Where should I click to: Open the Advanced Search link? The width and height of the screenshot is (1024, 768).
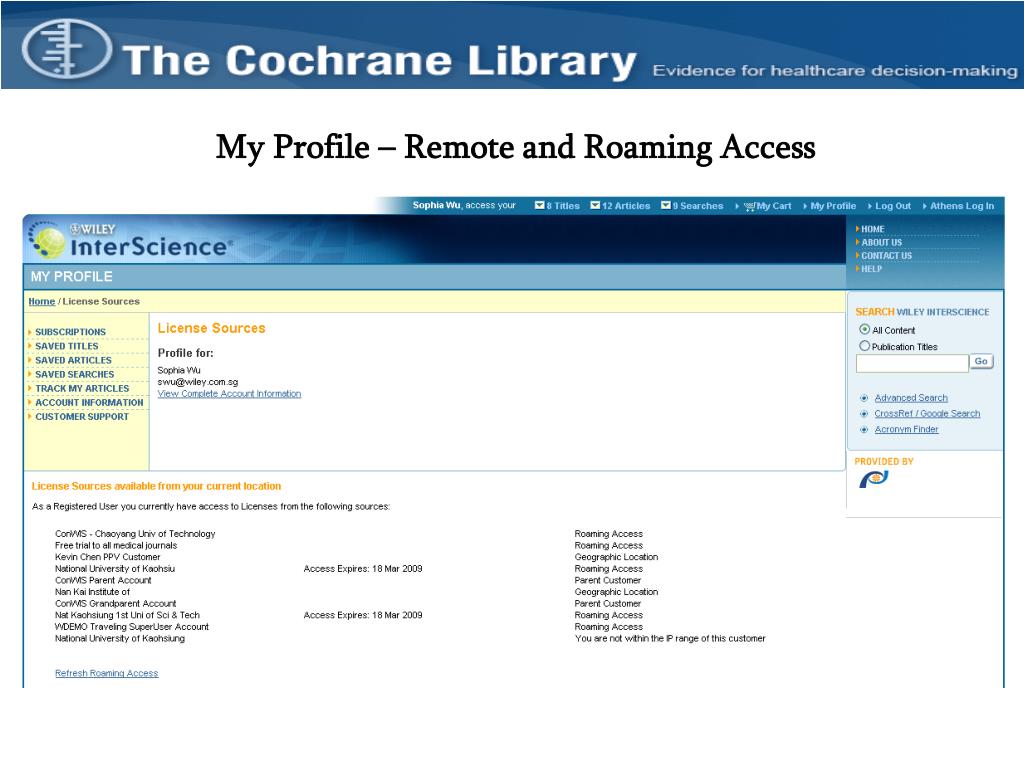tap(911, 398)
